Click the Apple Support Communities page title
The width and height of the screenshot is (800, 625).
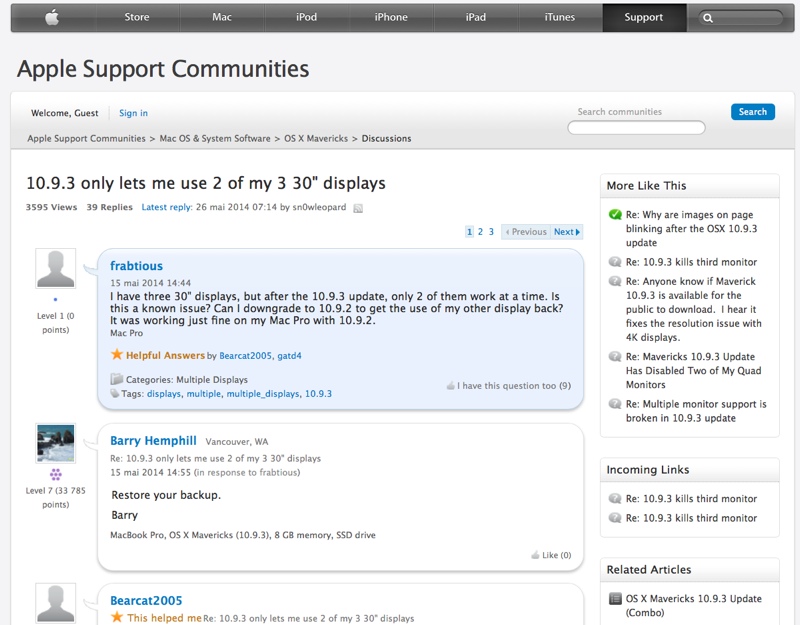[x=163, y=69]
